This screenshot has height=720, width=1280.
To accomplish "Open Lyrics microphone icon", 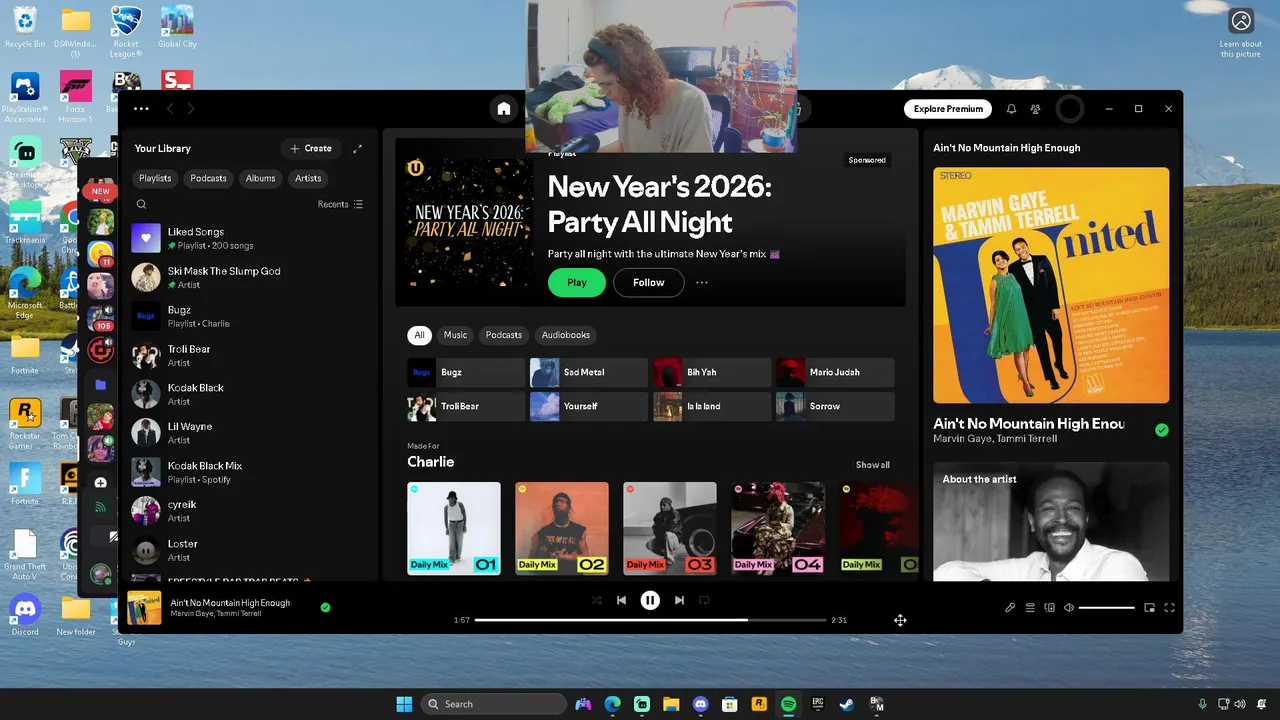I will tap(1010, 607).
